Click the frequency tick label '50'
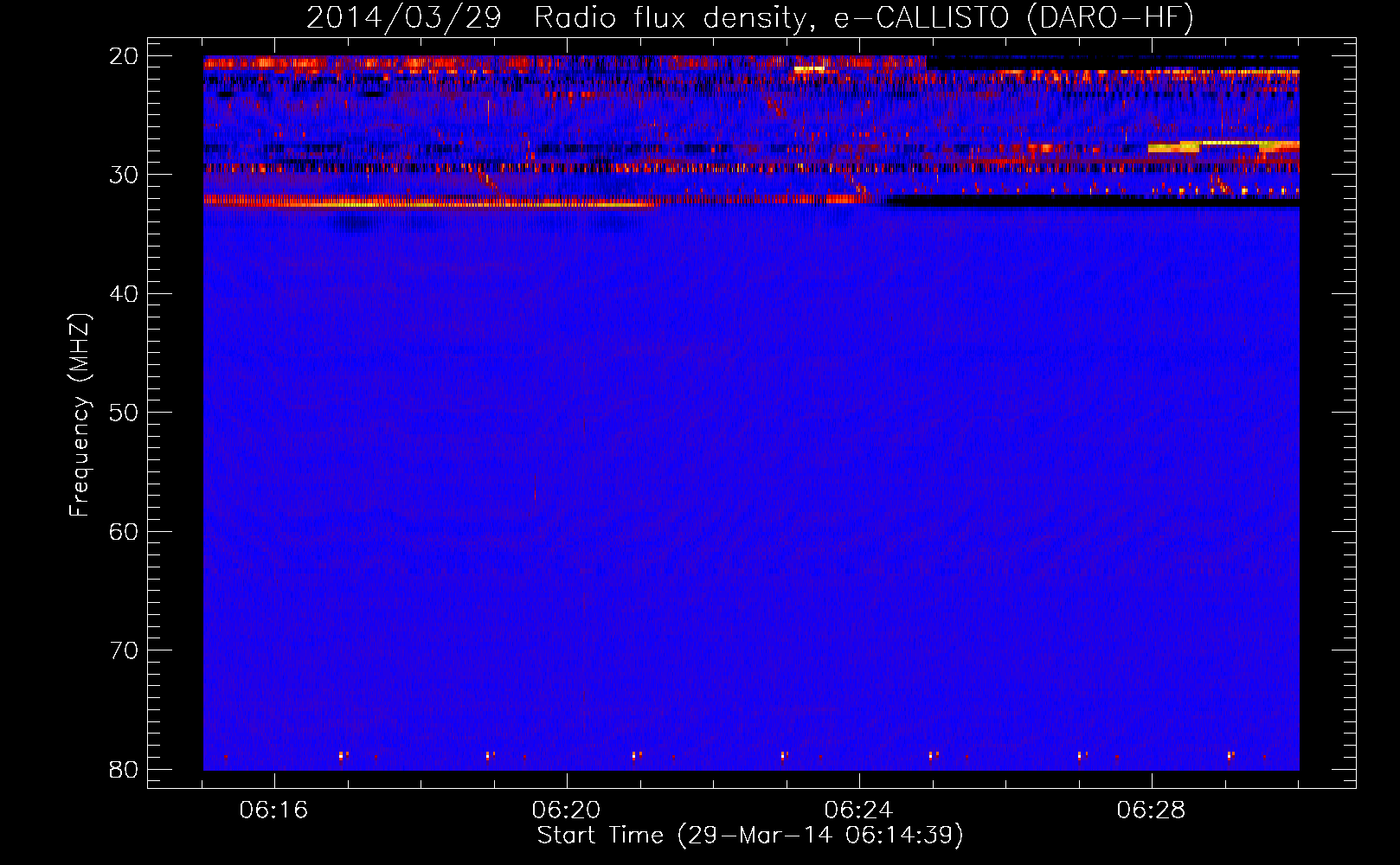 (124, 413)
